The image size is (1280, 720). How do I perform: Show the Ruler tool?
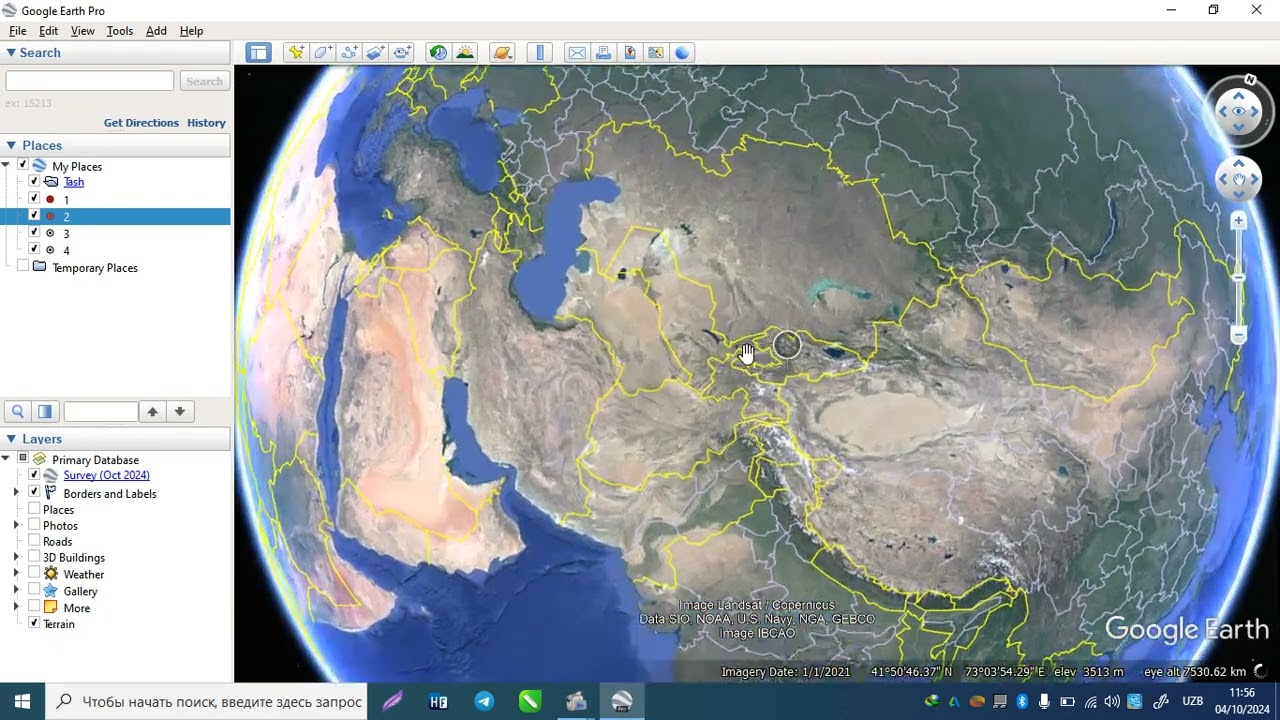click(x=540, y=53)
